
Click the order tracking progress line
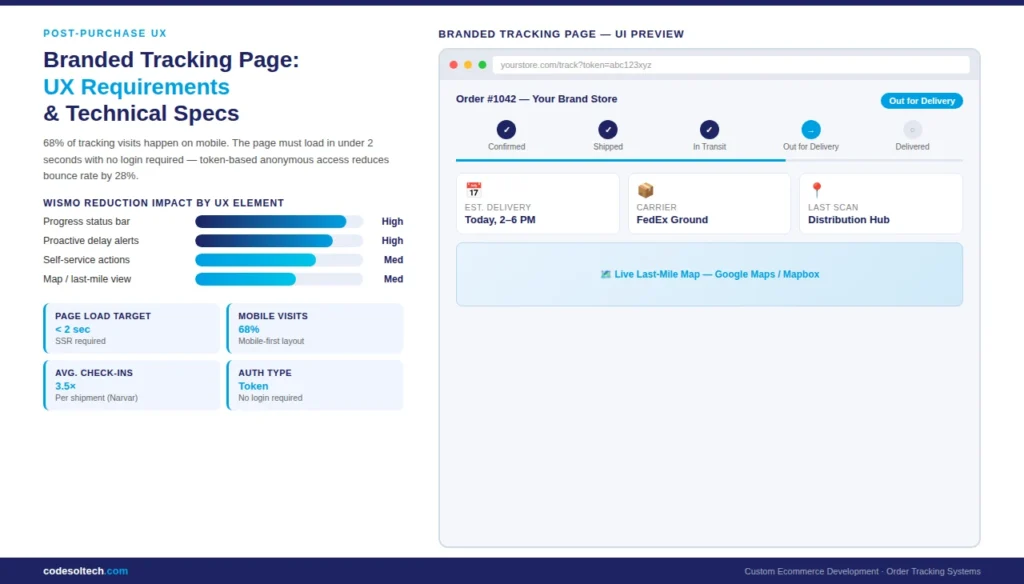click(x=709, y=160)
